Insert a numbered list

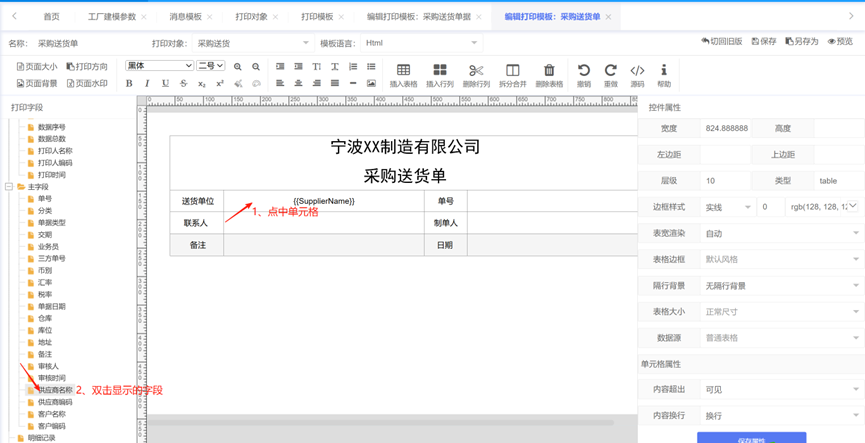coord(353,67)
